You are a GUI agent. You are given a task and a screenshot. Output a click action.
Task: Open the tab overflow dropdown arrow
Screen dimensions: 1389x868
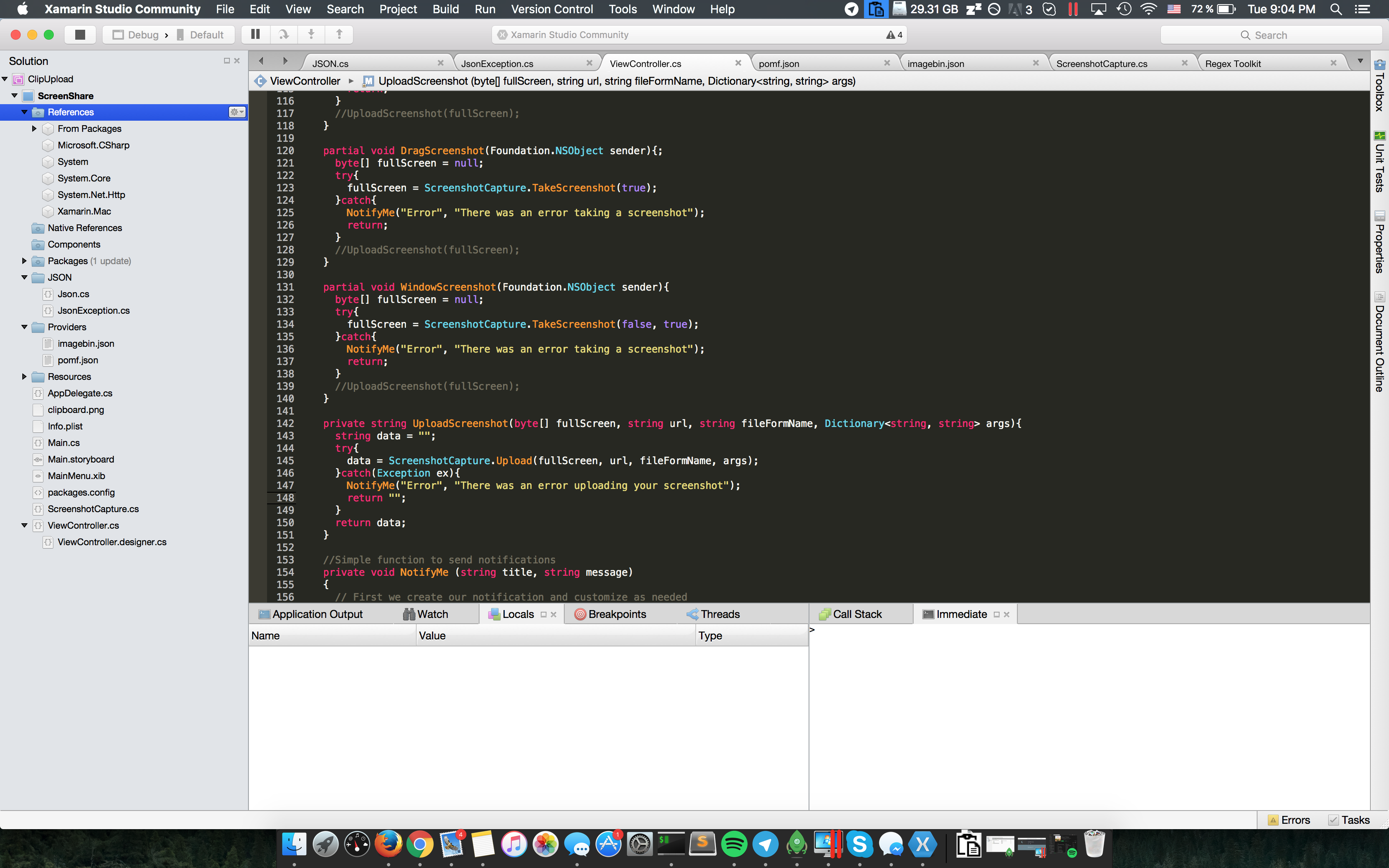[x=1360, y=61]
